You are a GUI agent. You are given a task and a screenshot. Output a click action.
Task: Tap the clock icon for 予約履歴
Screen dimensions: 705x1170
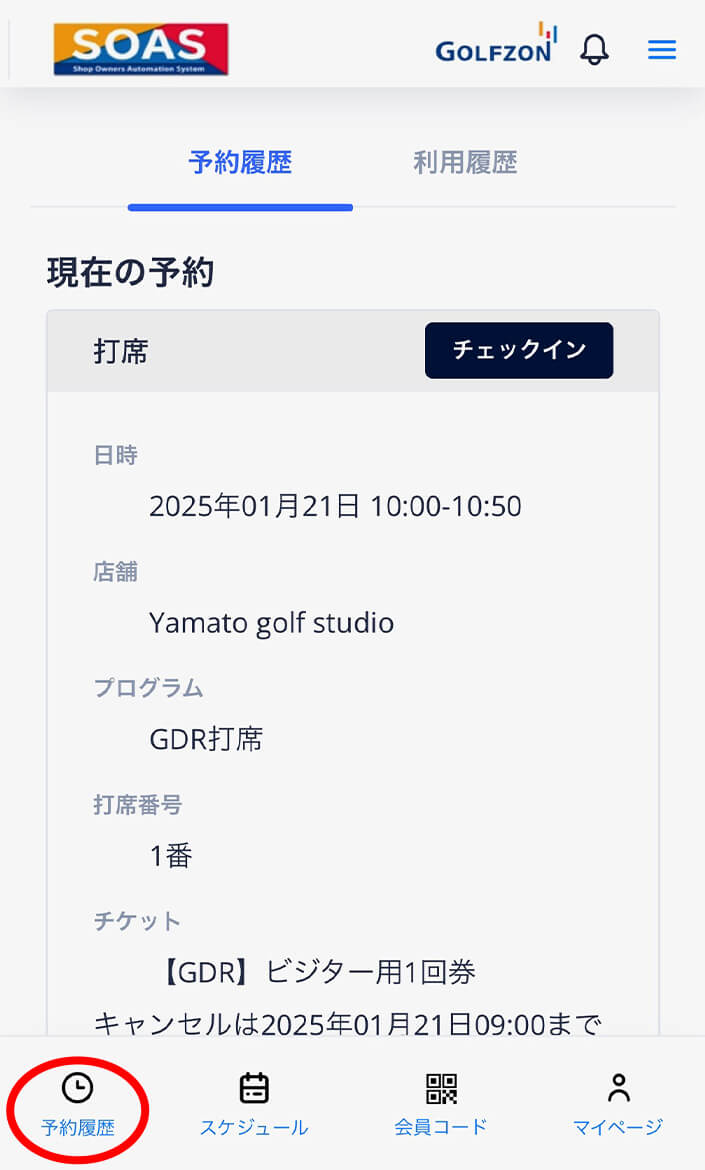point(78,1088)
